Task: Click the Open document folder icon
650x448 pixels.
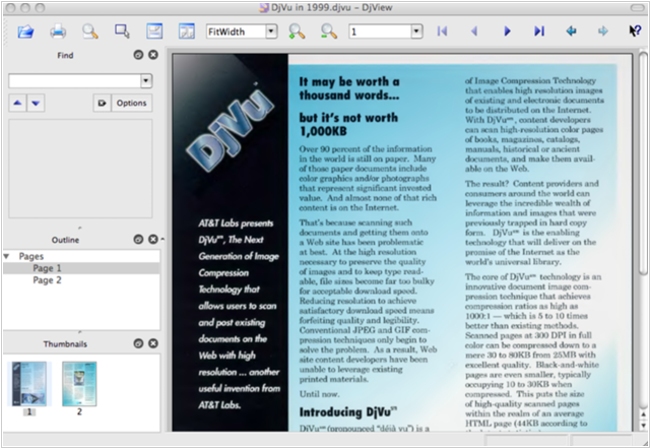Action: pyautogui.click(x=26, y=32)
